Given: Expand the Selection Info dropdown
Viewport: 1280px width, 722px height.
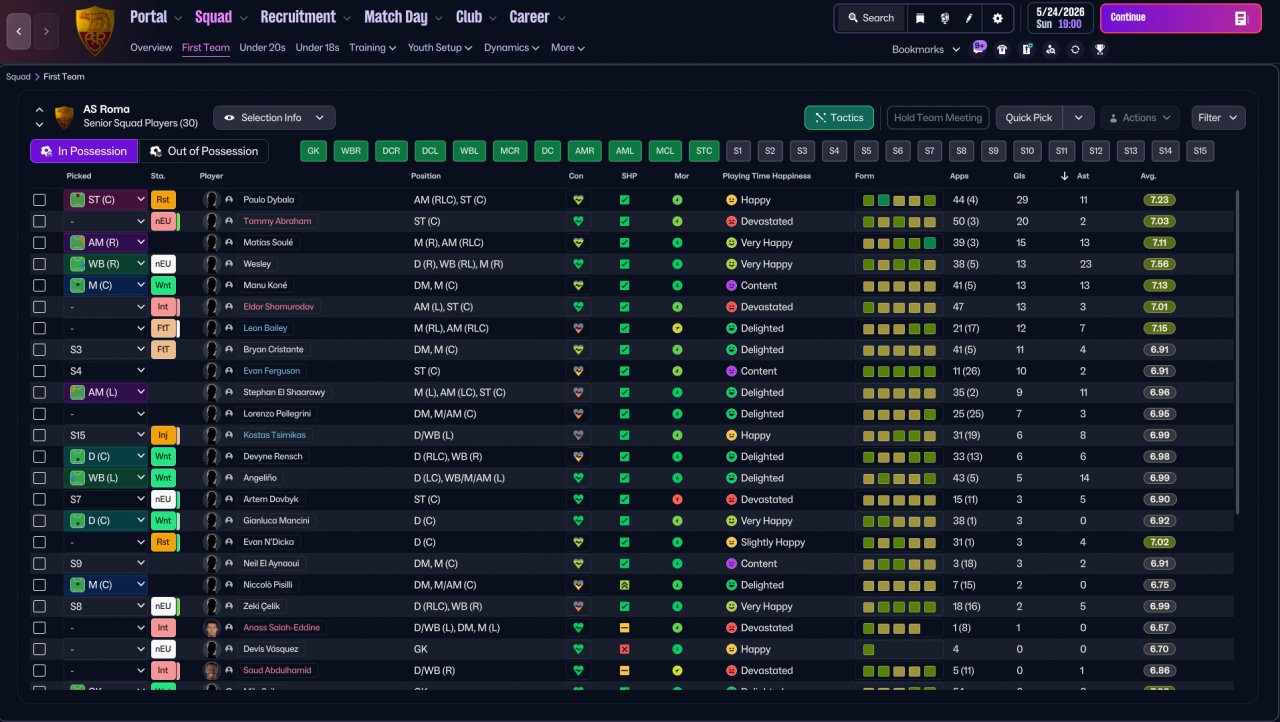Looking at the screenshot, I should point(274,118).
